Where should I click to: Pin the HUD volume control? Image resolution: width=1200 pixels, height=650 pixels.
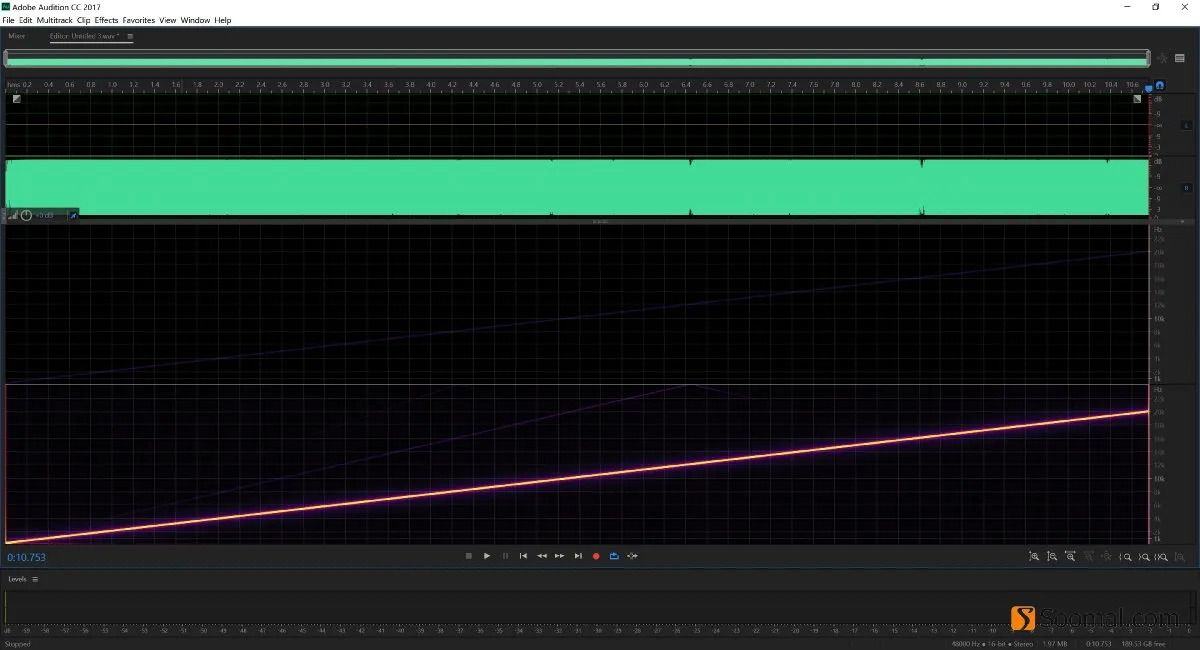pyautogui.click(x=72, y=215)
